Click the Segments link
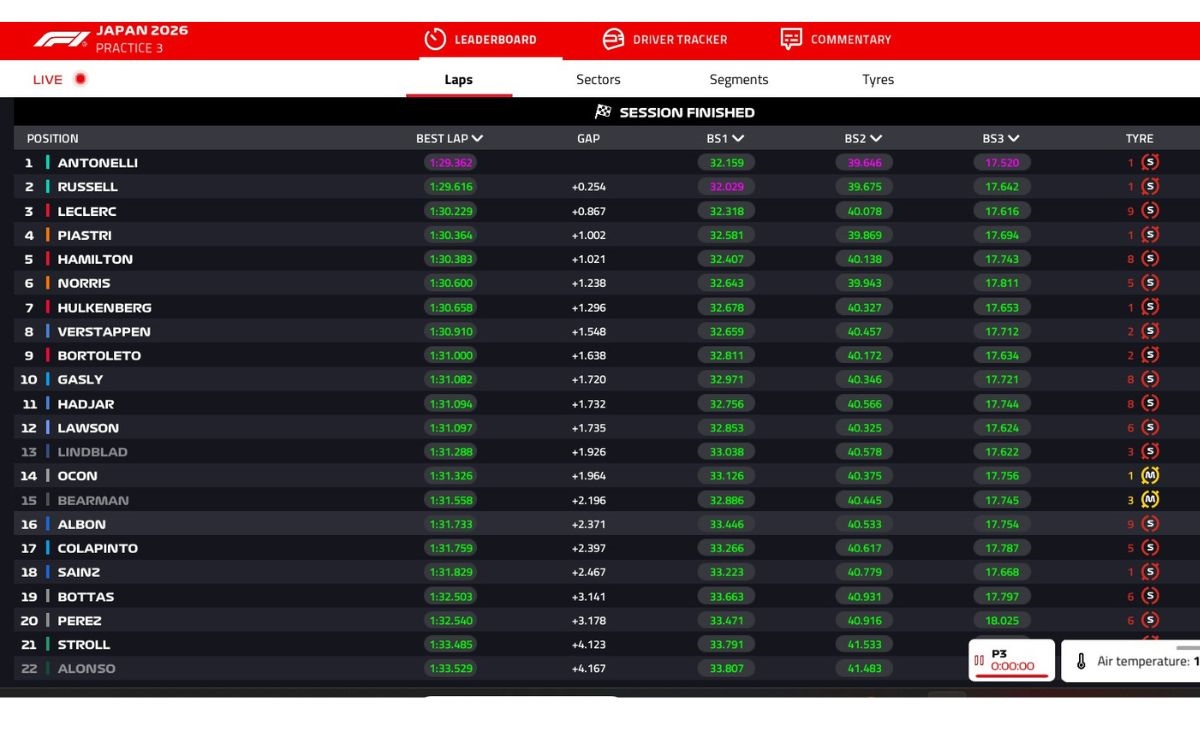1200x729 pixels. [739, 79]
